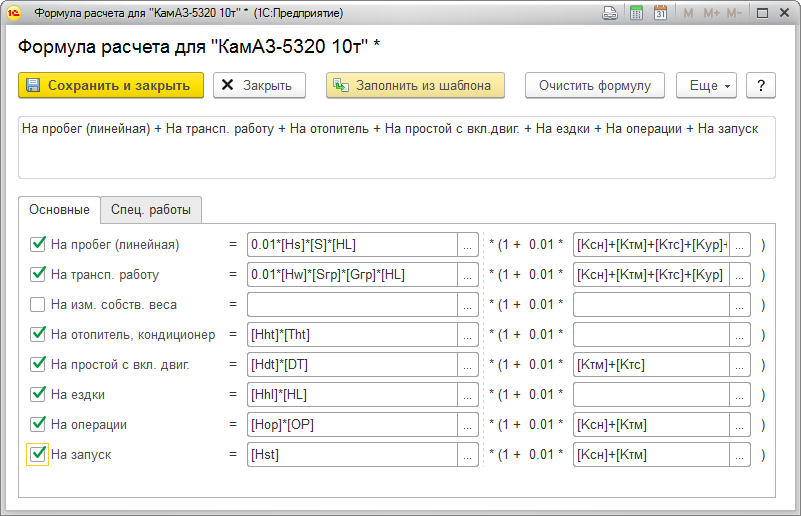
Task: Open selector for На пробег coefficients field
Action: coord(740,244)
